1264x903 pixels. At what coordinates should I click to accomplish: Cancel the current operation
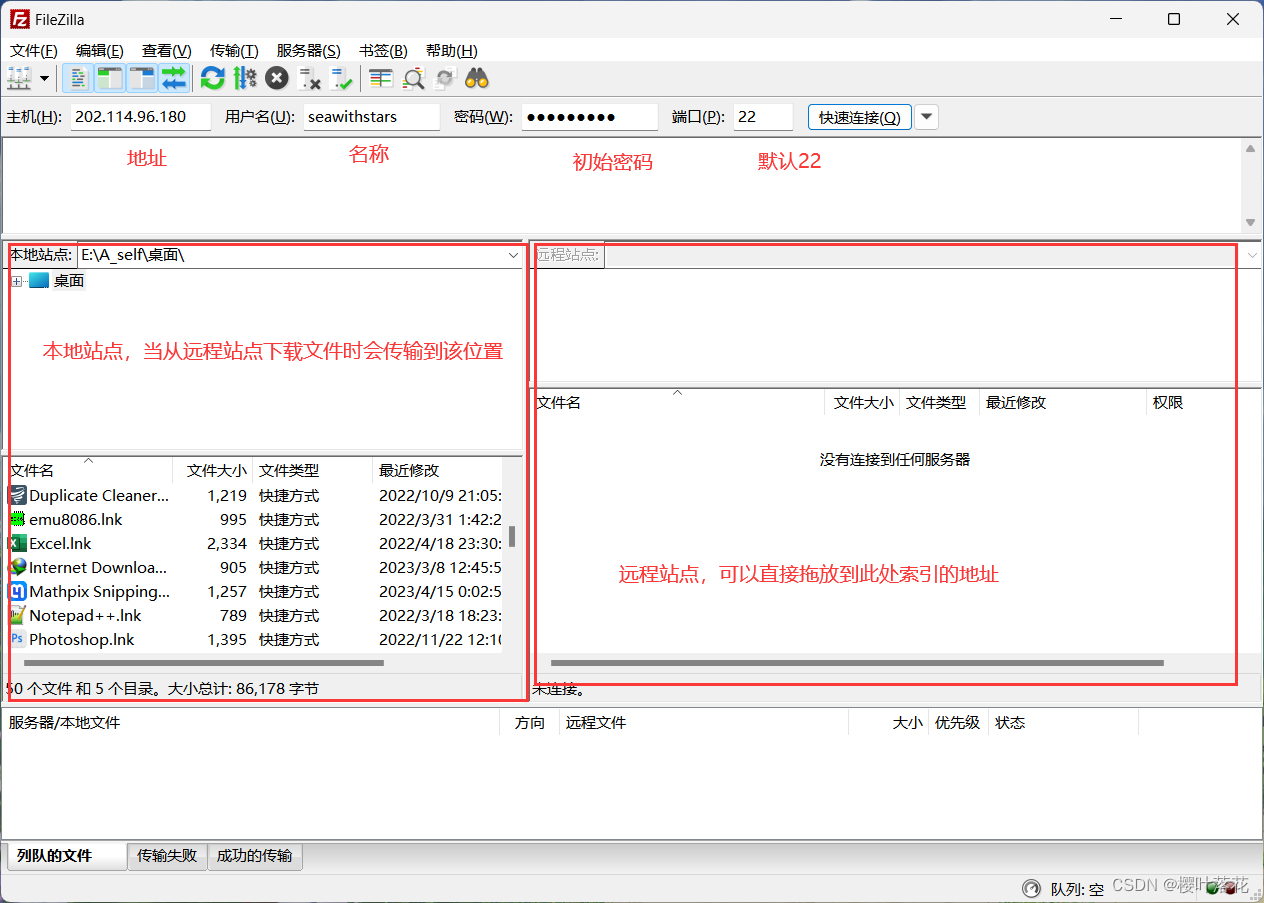(277, 78)
